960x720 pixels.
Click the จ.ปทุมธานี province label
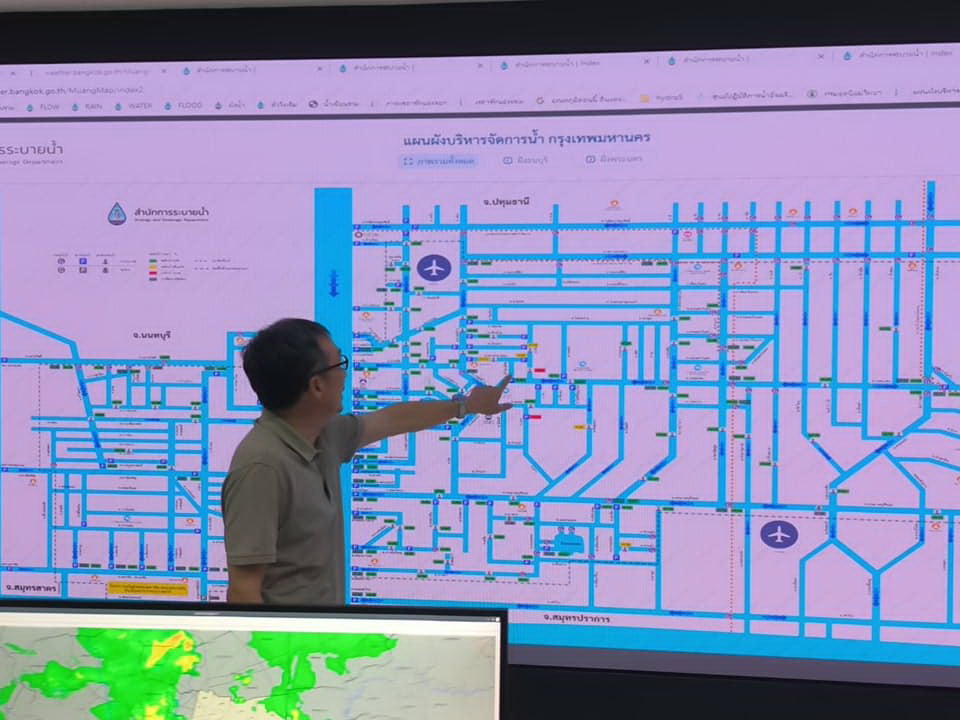tap(505, 201)
